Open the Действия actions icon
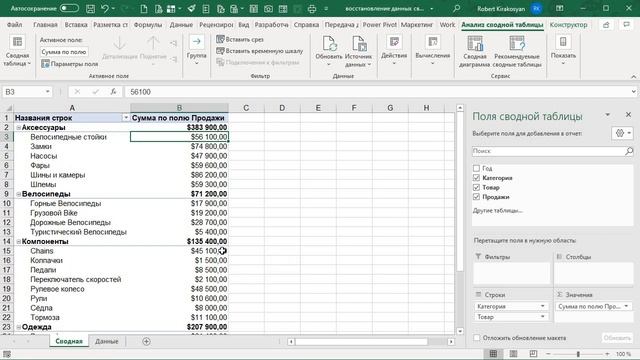Image resolution: width=640 pixels, height=360 pixels. (x=394, y=42)
